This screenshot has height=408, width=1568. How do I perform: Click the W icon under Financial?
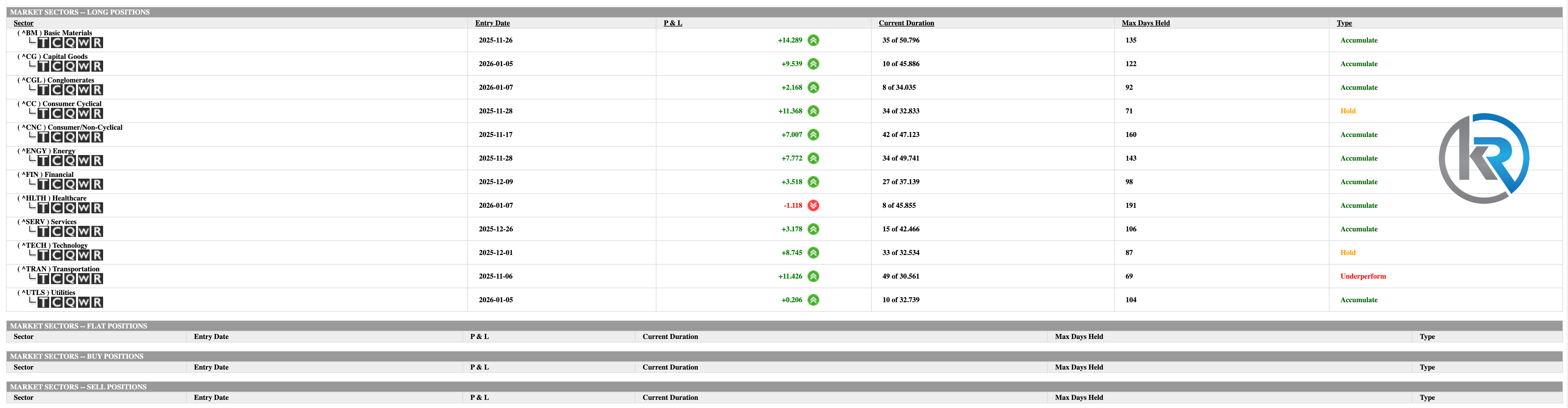coord(83,184)
